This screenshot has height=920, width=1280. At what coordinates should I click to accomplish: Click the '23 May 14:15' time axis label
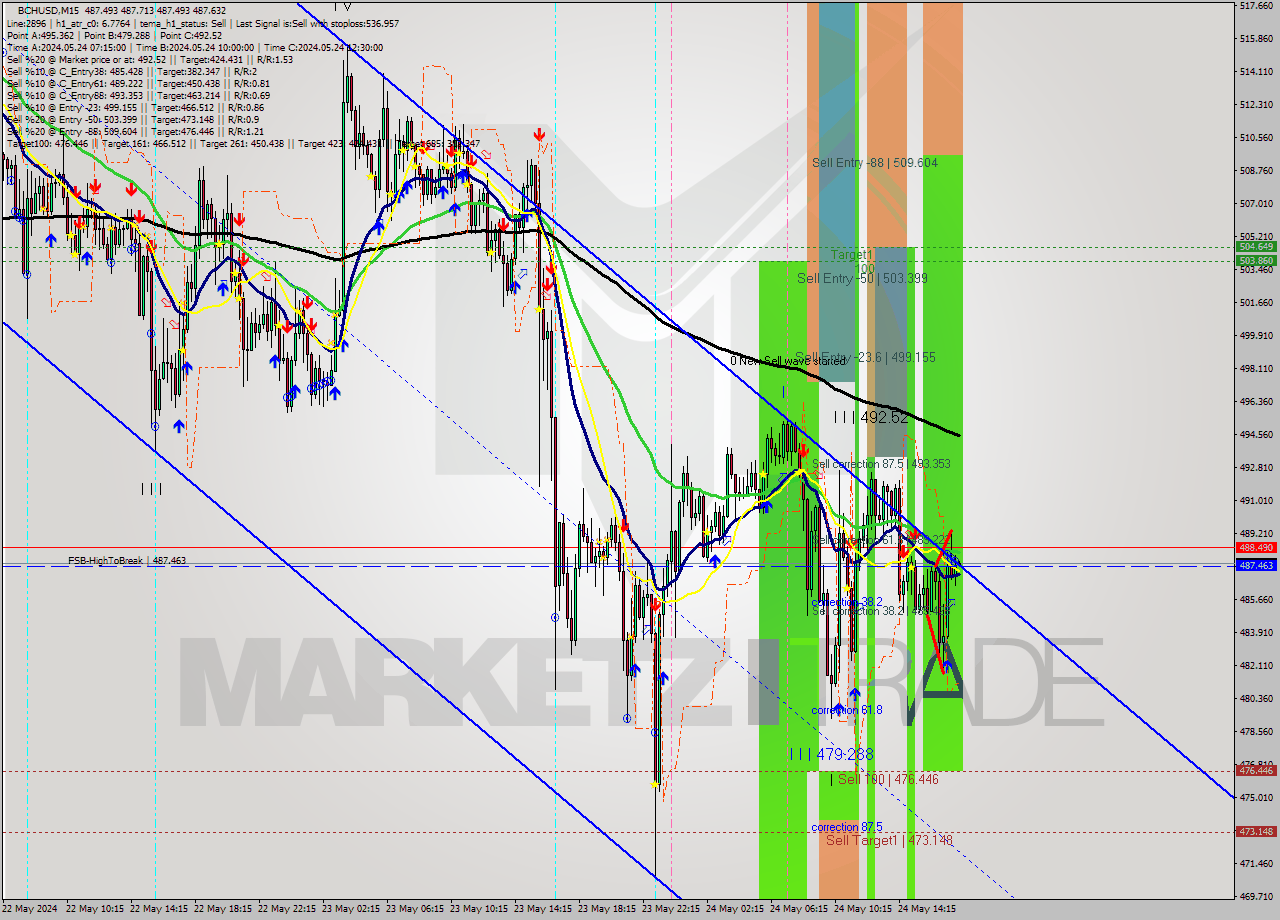[x=543, y=909]
